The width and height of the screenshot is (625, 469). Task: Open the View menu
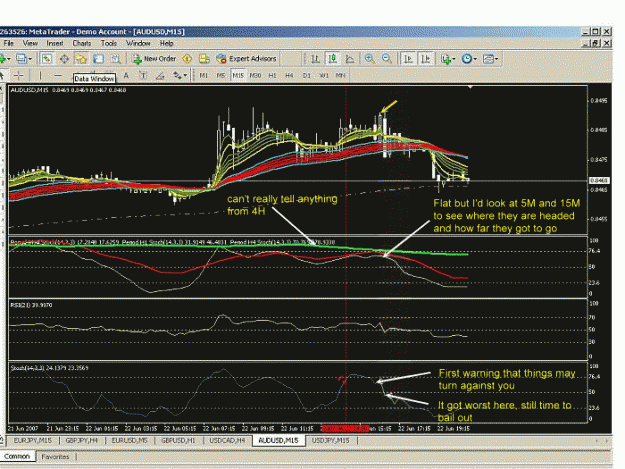point(30,43)
